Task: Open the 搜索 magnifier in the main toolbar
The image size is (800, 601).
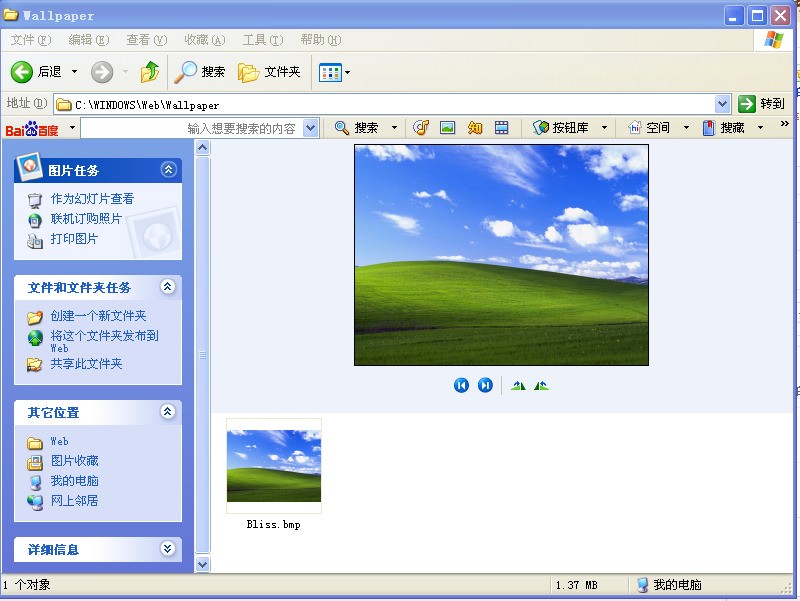Action: click(x=199, y=72)
